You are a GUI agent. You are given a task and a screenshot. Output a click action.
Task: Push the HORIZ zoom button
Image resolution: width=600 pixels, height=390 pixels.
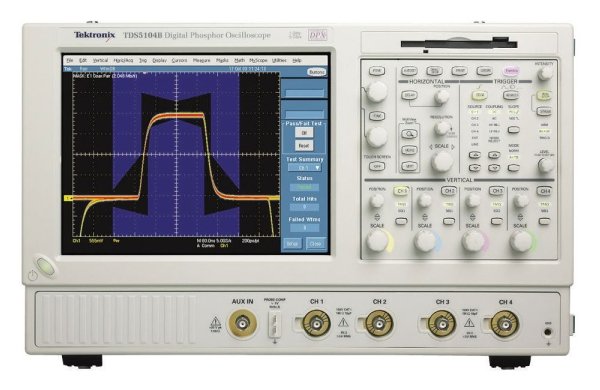pos(409,150)
